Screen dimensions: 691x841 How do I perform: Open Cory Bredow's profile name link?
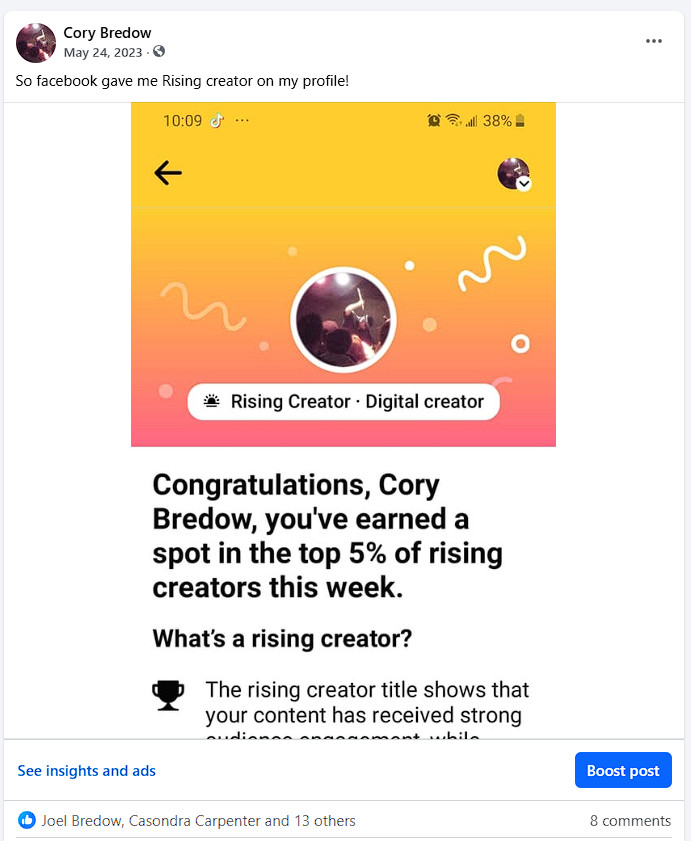[107, 33]
